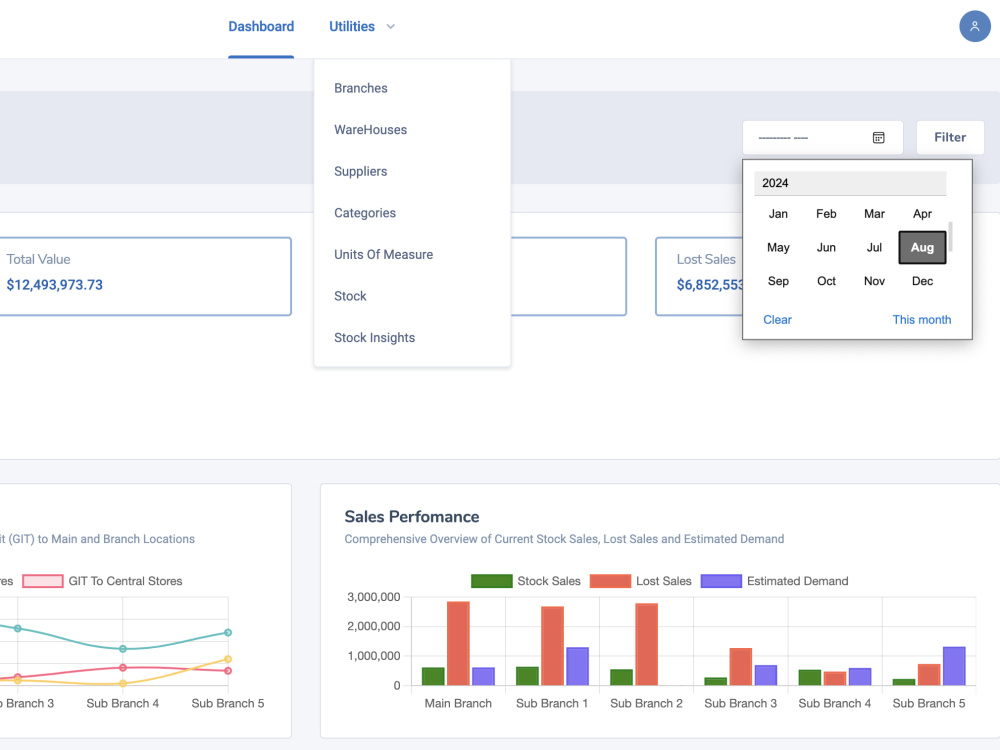Click Main Branch Lost Sales bar
The width and height of the screenshot is (1000, 750).
tap(458, 643)
